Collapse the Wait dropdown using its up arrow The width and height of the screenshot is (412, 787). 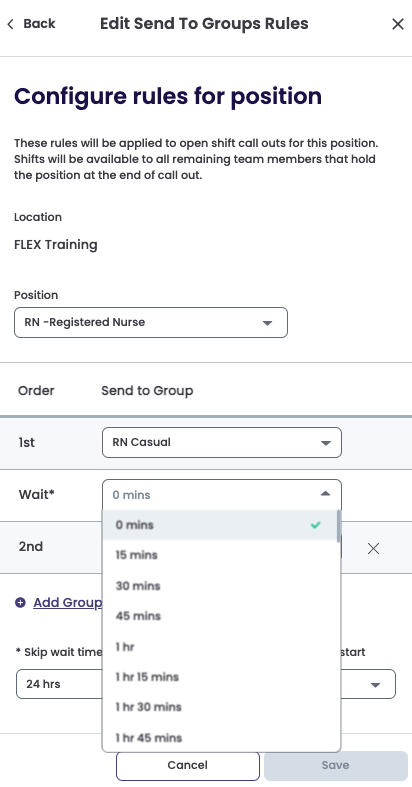[325, 494]
